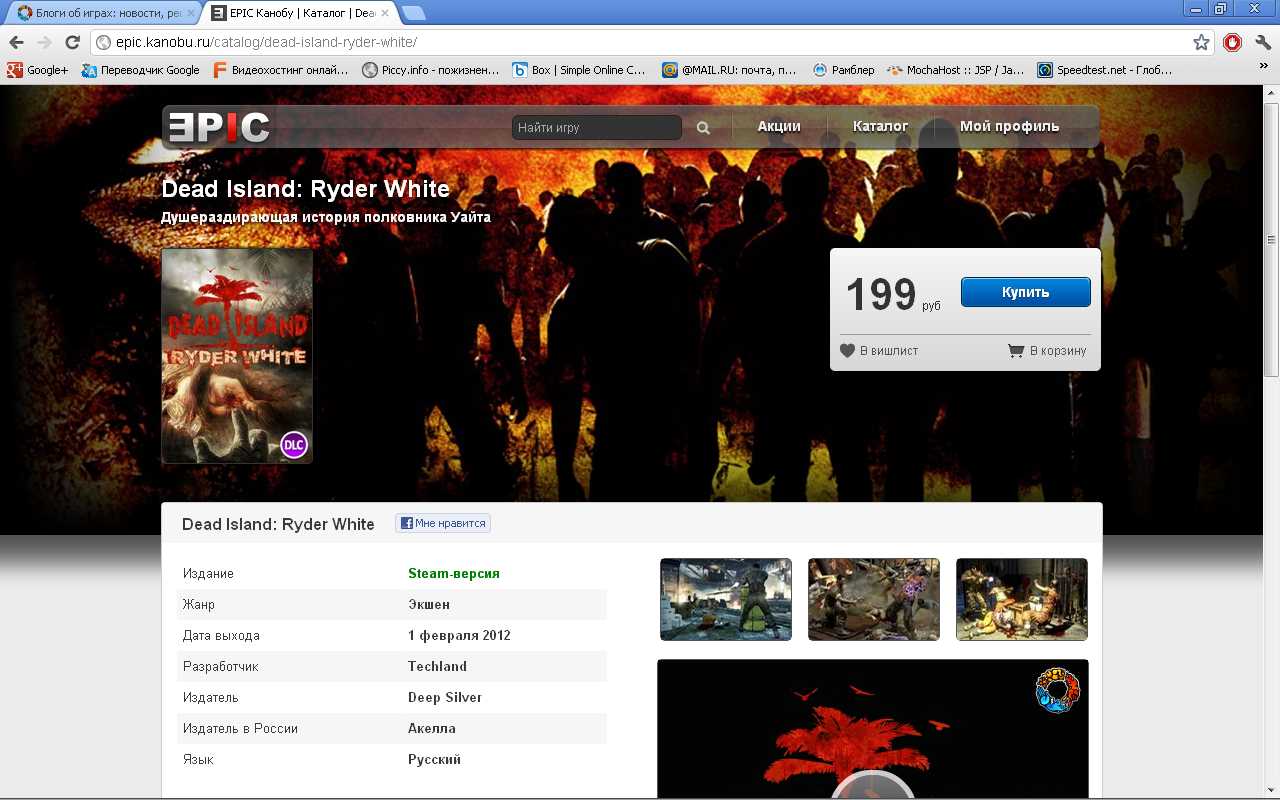Click the vertical scrollbar thumb

pos(1271,240)
